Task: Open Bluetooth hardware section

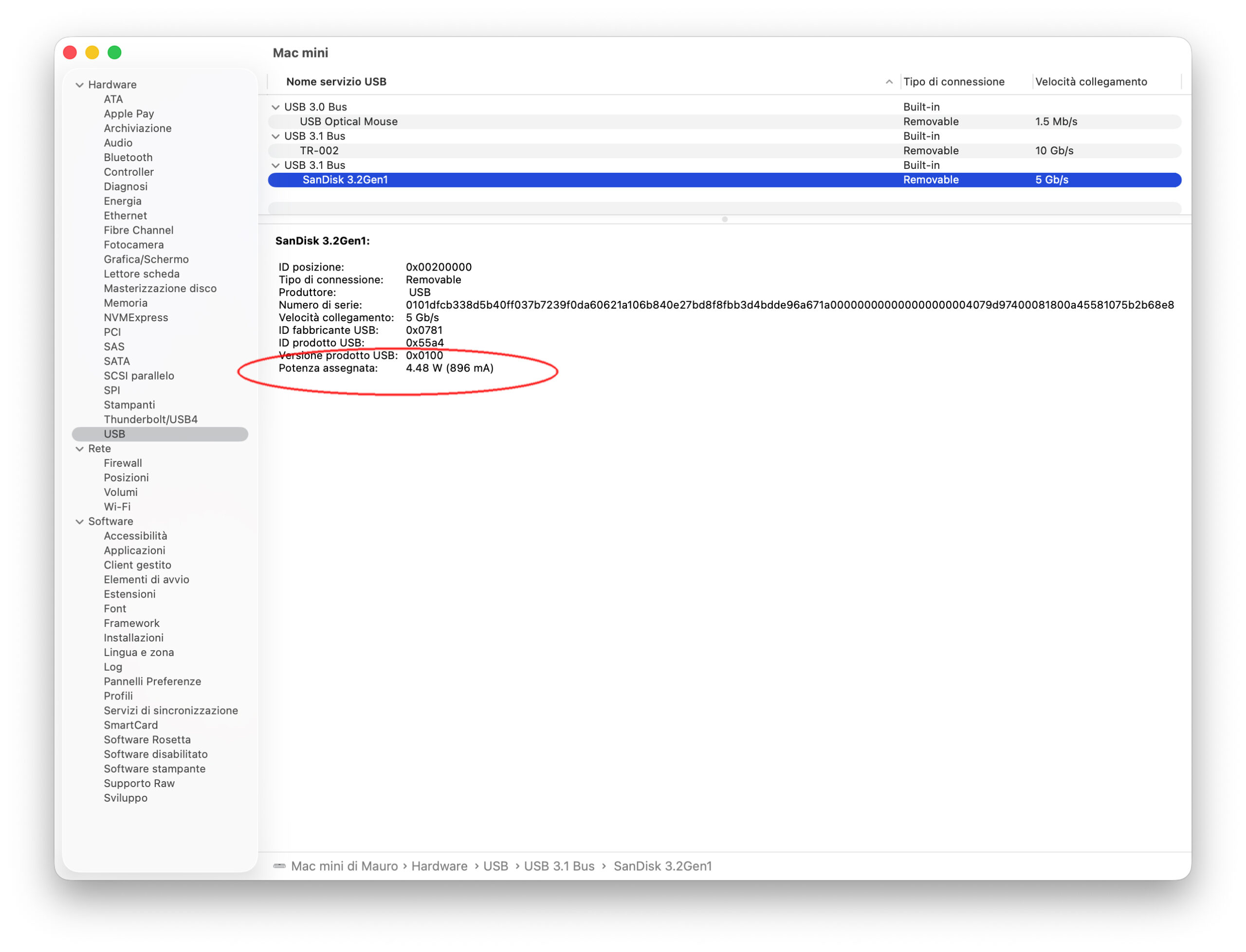Action: pos(128,158)
